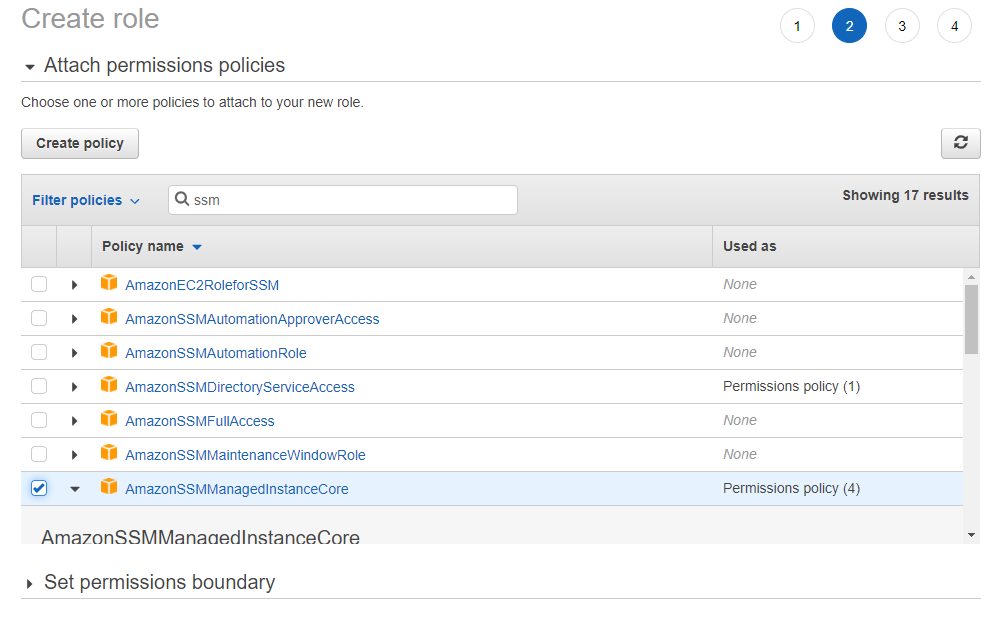Check the AmazonEC2RoleforSSM checkbox
The width and height of the screenshot is (999, 634).
[x=39, y=284]
